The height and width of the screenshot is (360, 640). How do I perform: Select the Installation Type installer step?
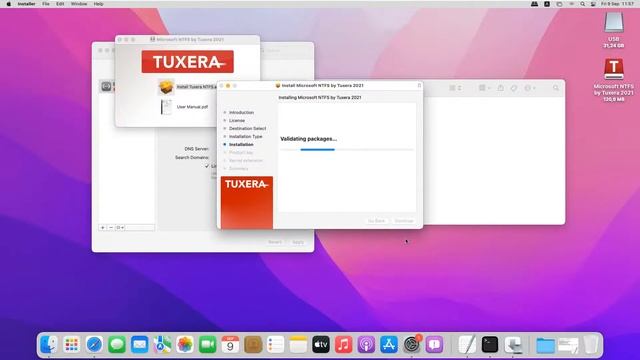[x=245, y=136]
